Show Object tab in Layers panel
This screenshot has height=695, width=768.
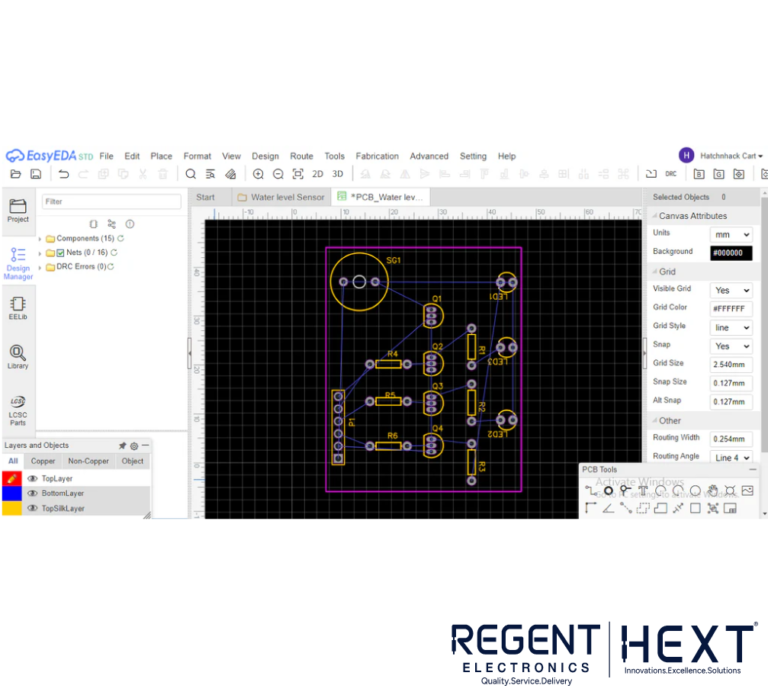click(x=132, y=461)
